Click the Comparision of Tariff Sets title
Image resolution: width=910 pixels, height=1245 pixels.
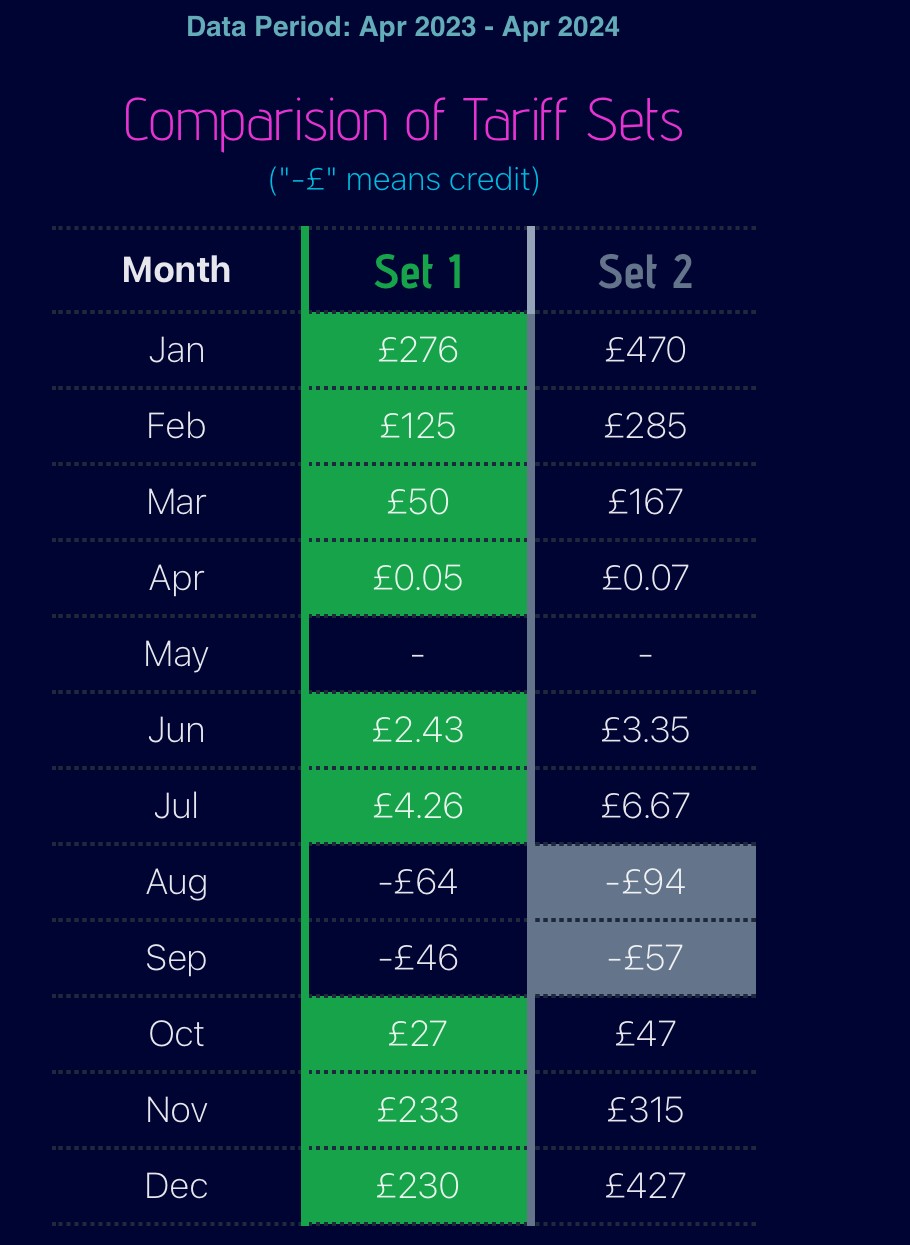(x=403, y=122)
